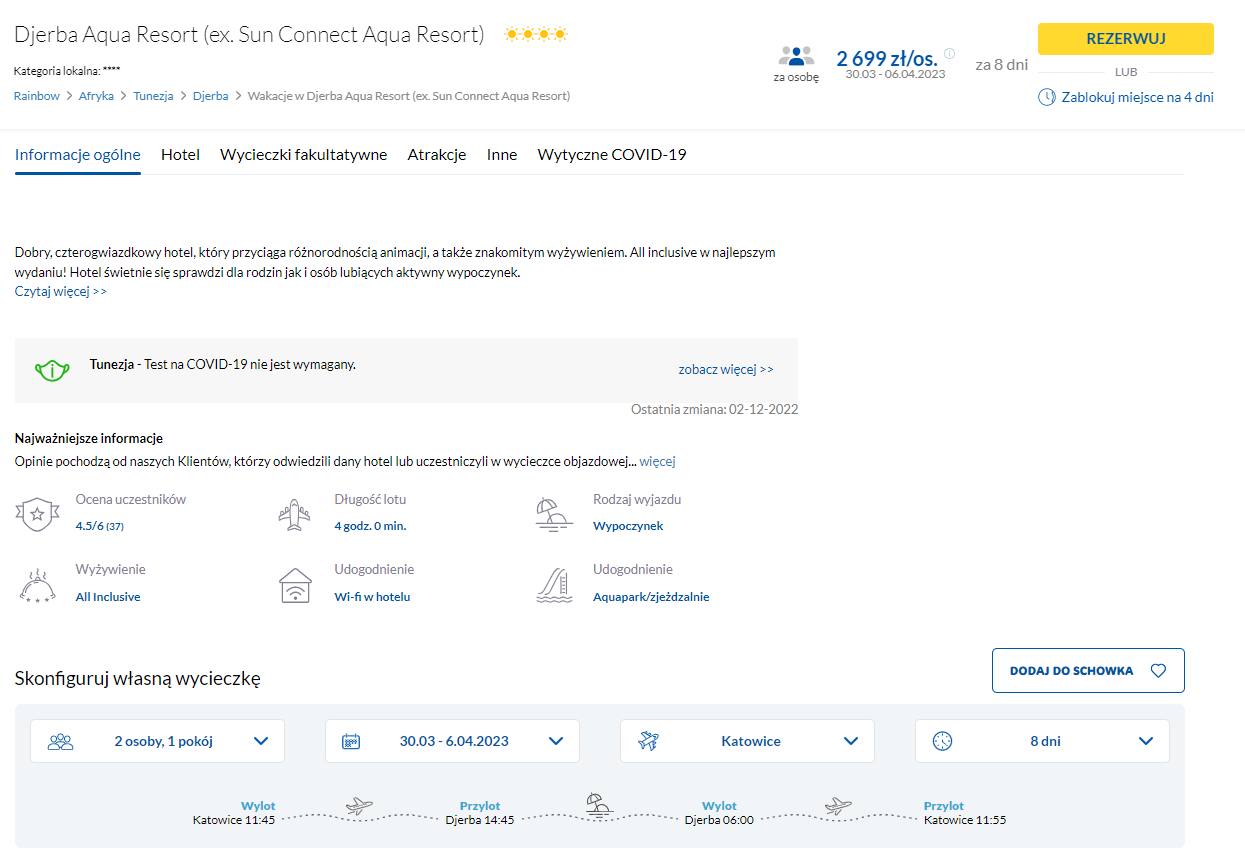Click the beach umbrella Rodzaj wyjazdu icon
This screenshot has width=1245, height=863.
pos(553,514)
